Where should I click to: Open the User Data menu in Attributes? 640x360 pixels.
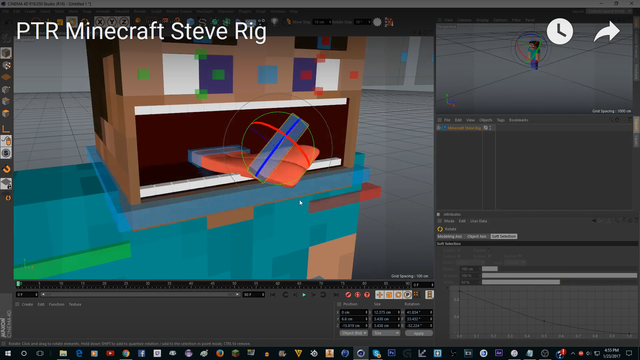(x=478, y=221)
